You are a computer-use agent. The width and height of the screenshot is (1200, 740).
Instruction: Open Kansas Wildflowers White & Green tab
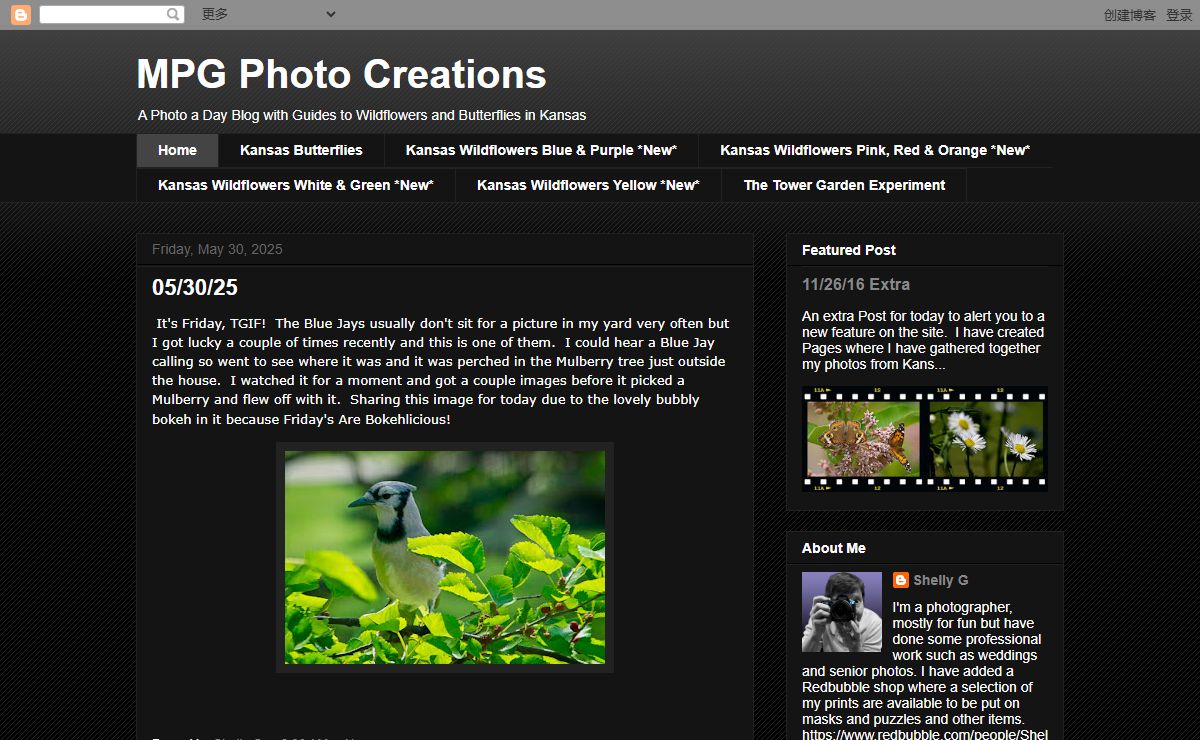coord(296,185)
